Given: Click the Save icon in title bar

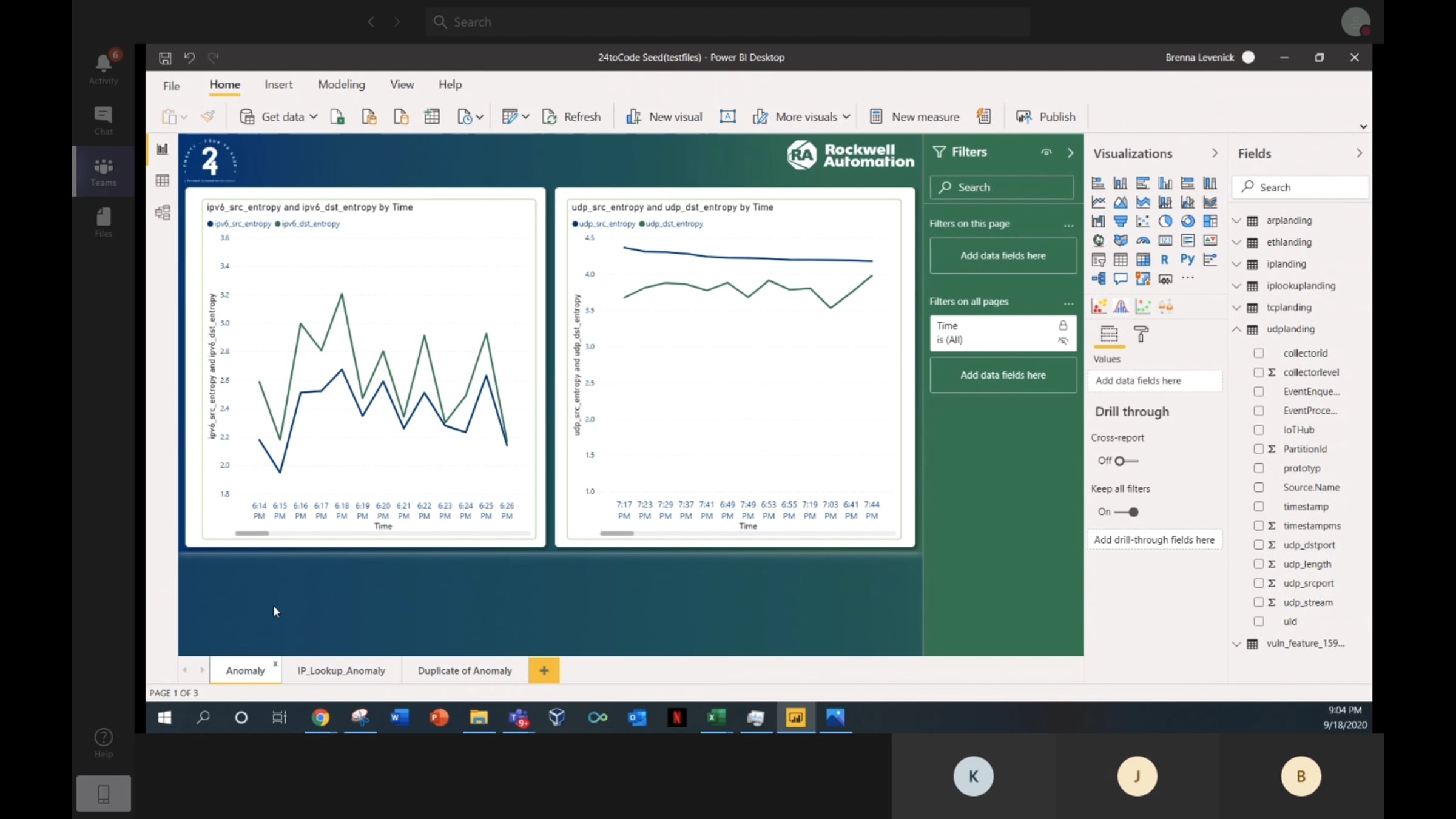Looking at the screenshot, I should 164,58.
